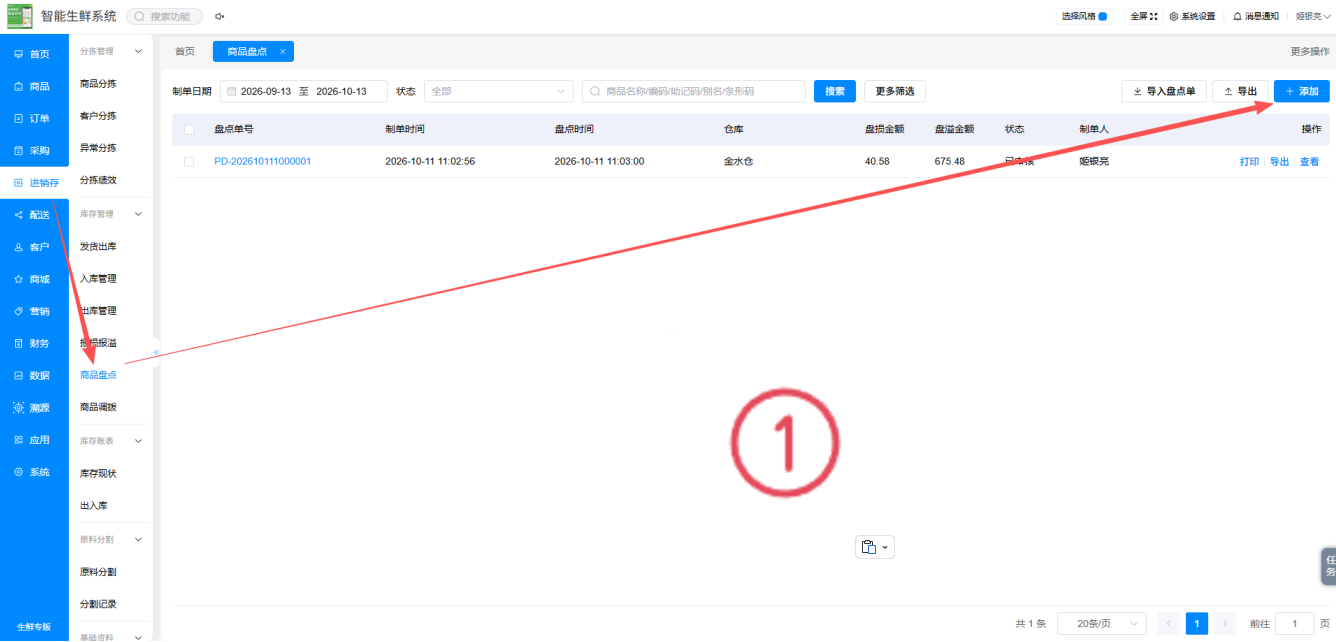Click the 前往 page number field
The image size is (1336, 642).
coord(1295,623)
